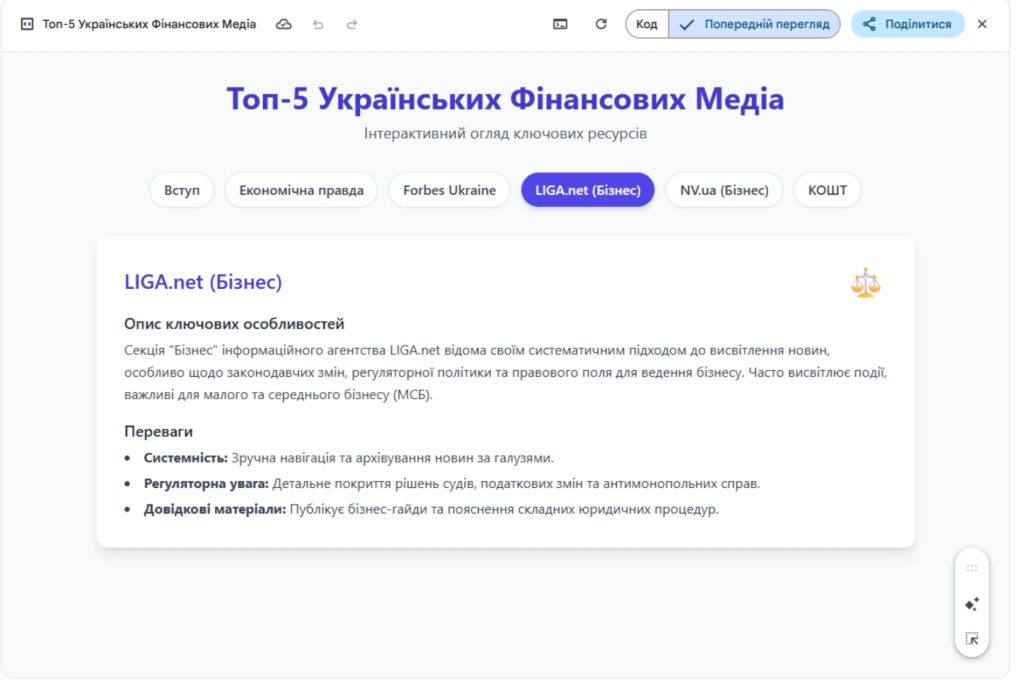1024x681 pixels.
Task: Click the scales icon on LIGA.net card
Action: [865, 283]
